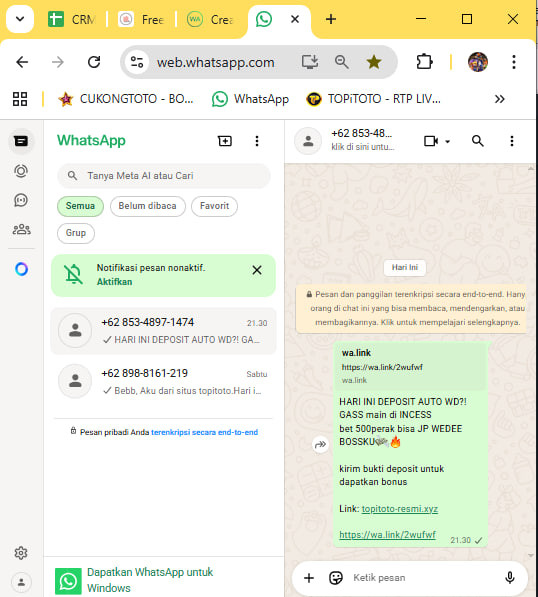Open the contact avatar in chat header
The image size is (538, 597).
pyautogui.click(x=308, y=141)
